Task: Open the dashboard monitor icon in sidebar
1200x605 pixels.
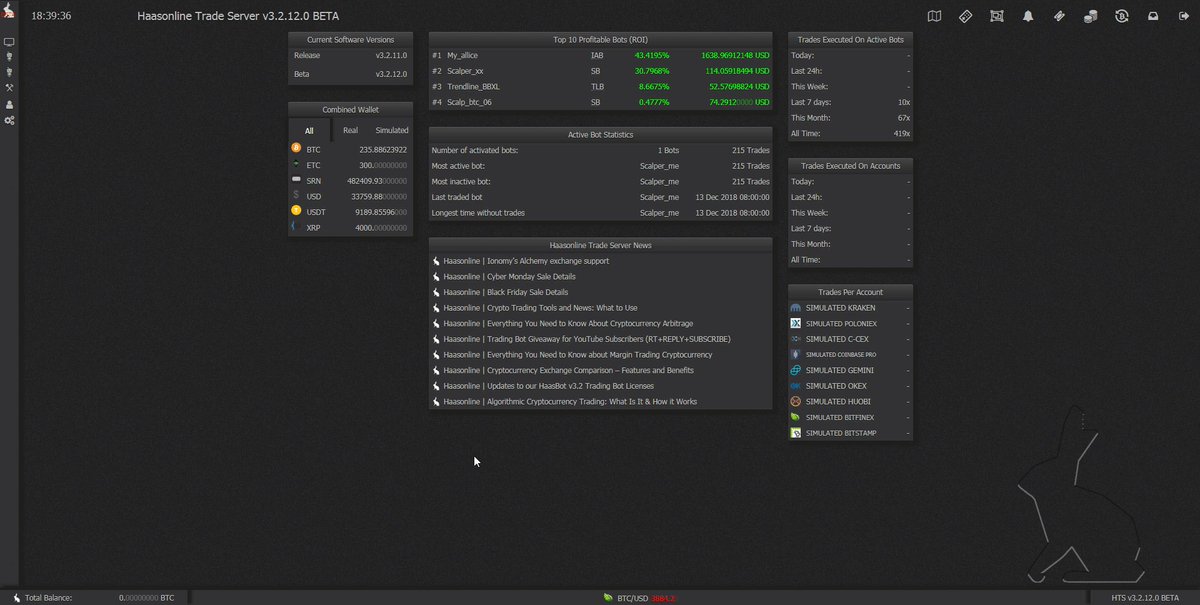Action: click(9, 42)
